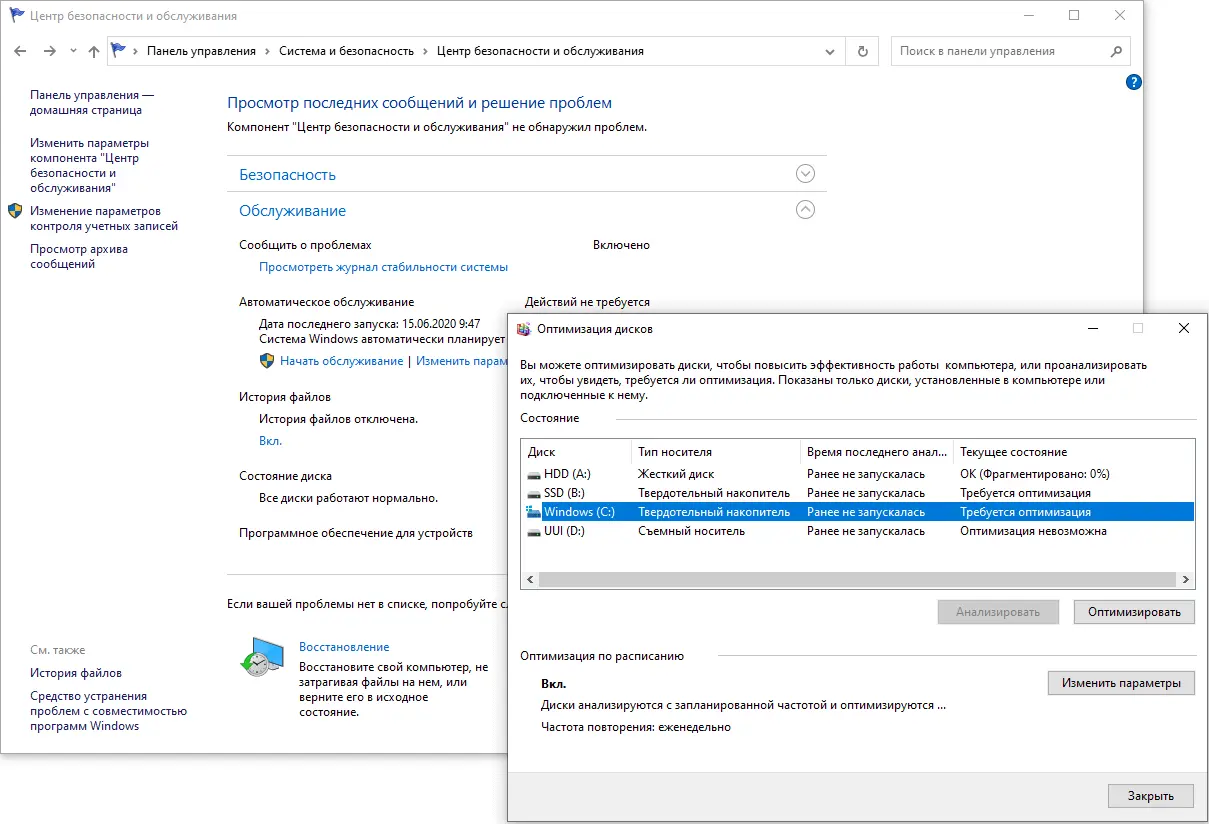
Task: Click the 'Изменить параметры' button
Action: click(x=1121, y=683)
